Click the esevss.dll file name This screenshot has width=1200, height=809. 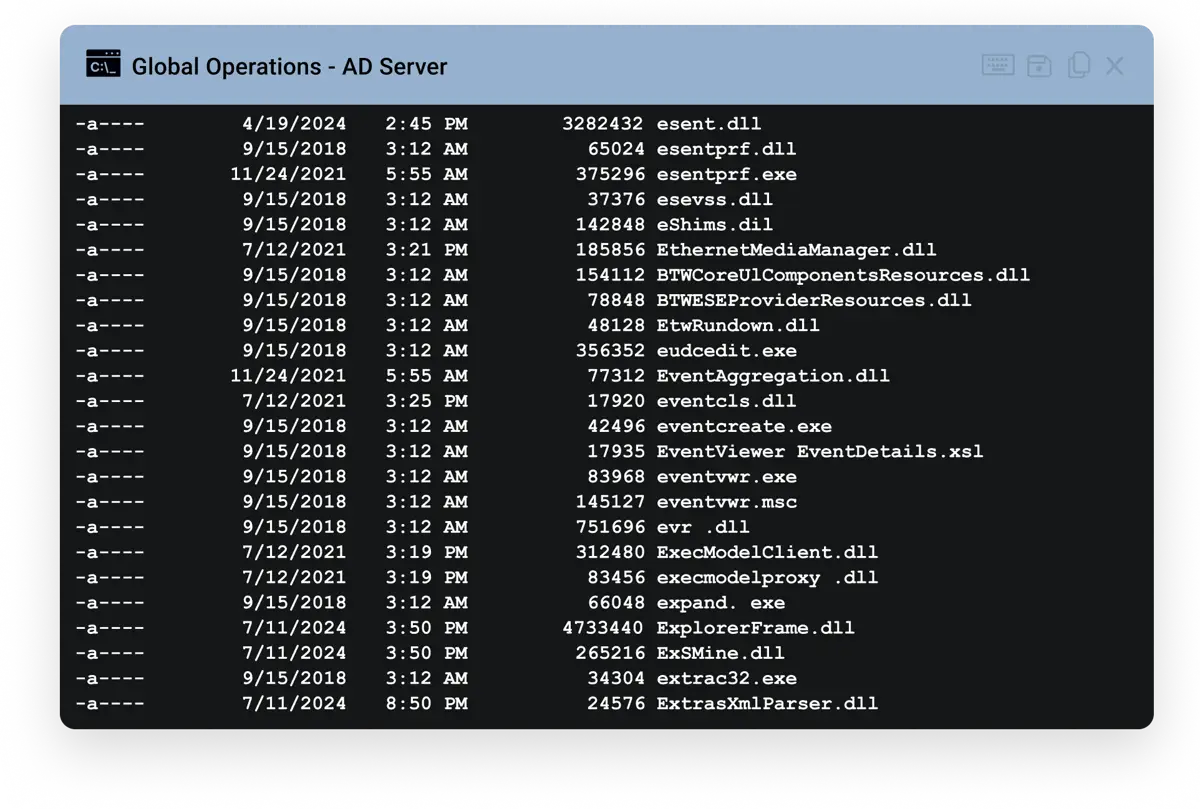click(715, 199)
